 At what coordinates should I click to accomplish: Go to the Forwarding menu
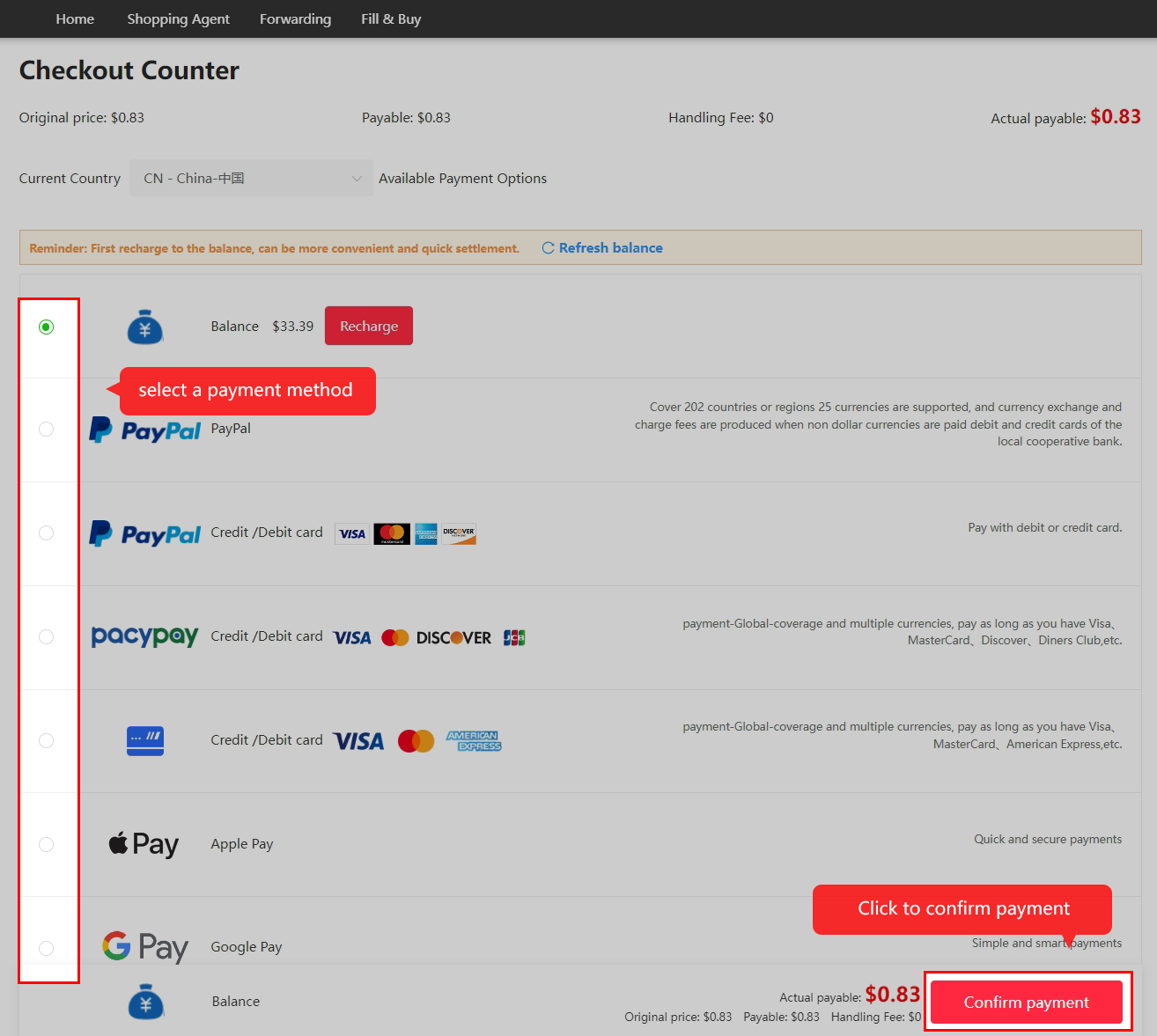pos(295,18)
